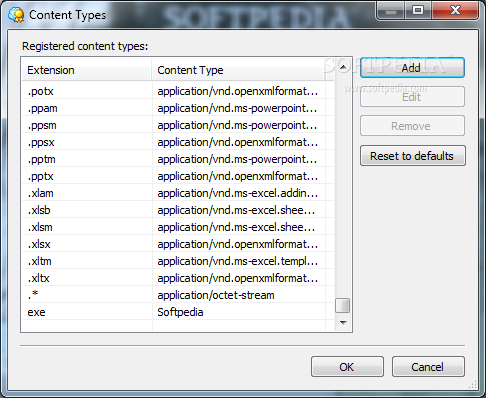Click the Edit button

pos(412,97)
